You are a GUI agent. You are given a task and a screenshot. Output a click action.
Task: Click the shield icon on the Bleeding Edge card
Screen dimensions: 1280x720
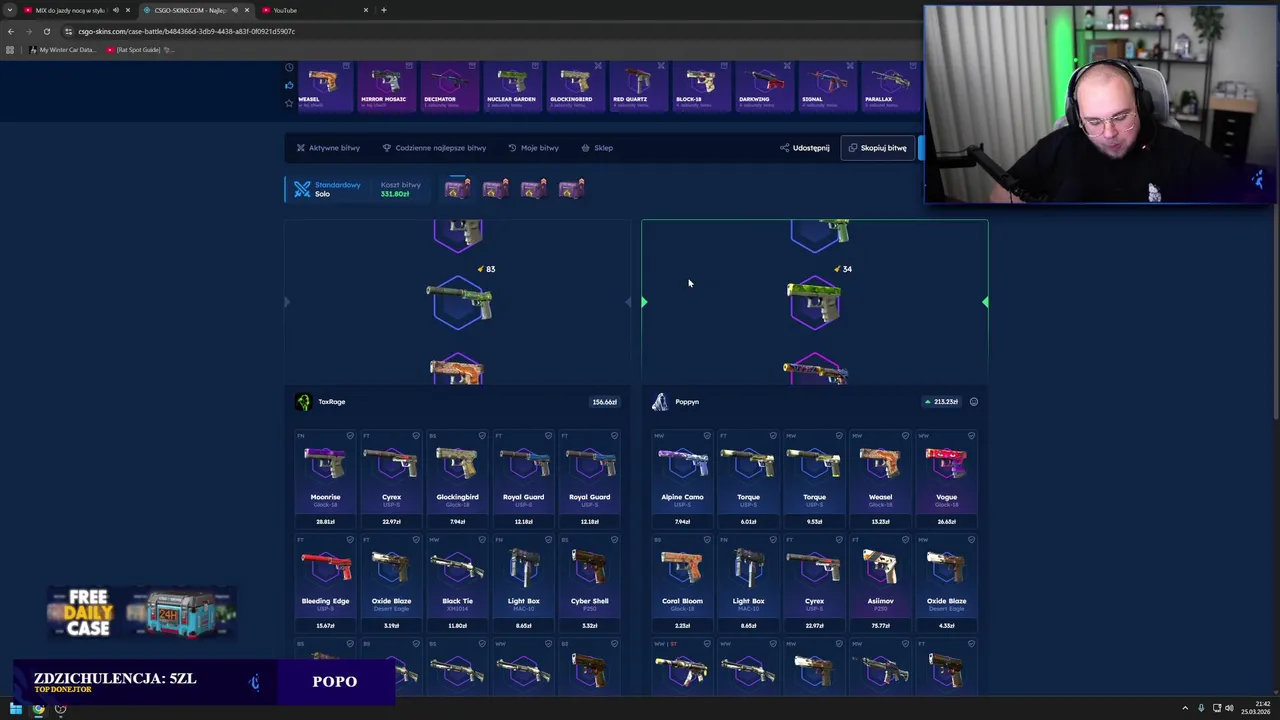(x=350, y=540)
